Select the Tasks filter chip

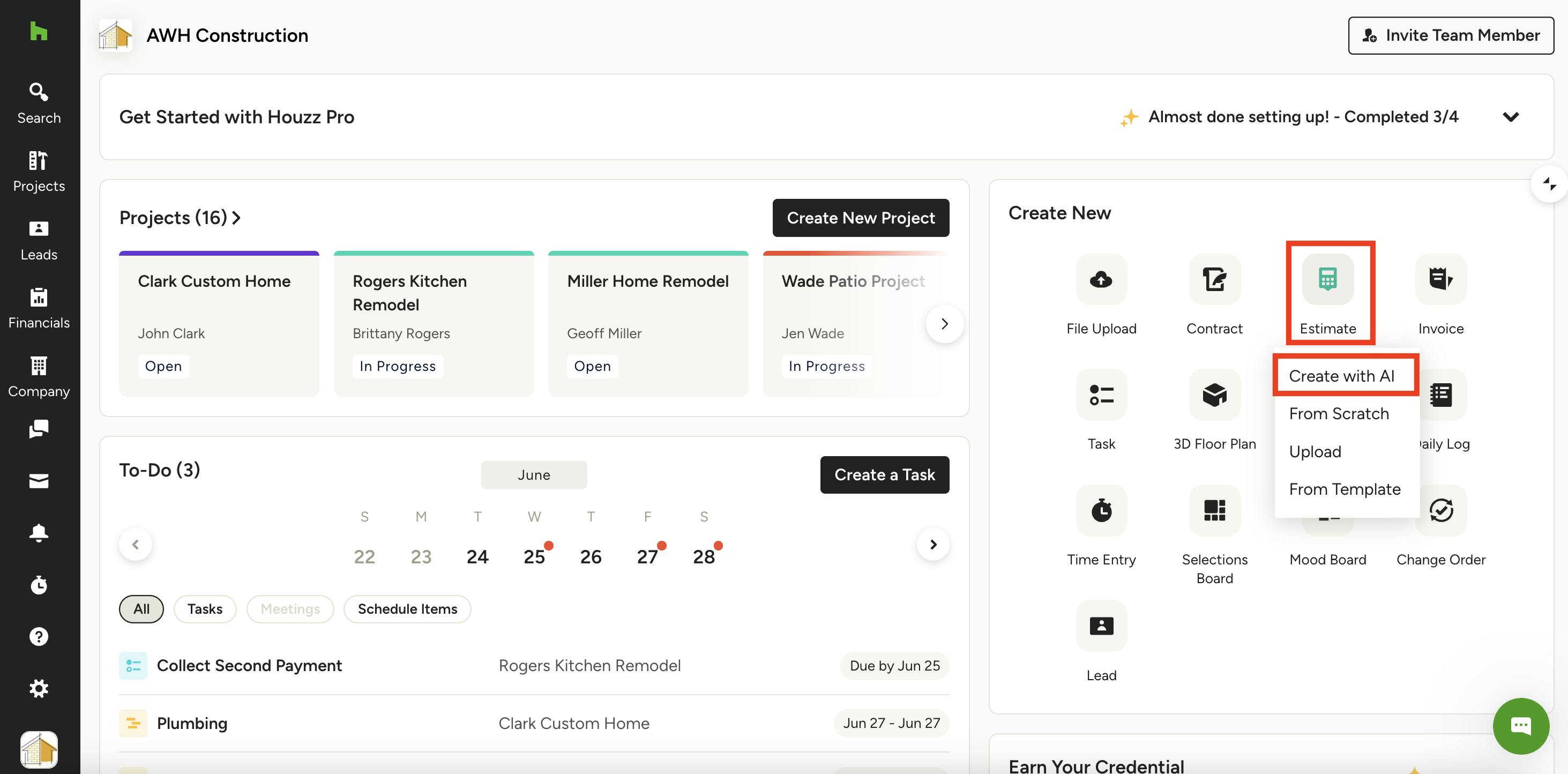[x=205, y=609]
